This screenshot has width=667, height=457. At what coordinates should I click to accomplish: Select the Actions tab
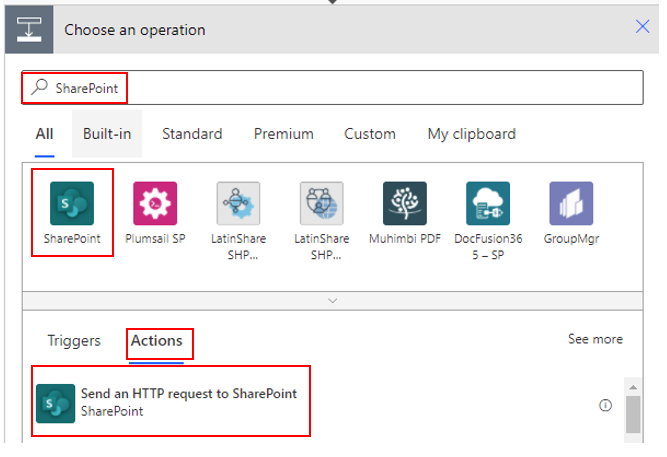pos(157,341)
